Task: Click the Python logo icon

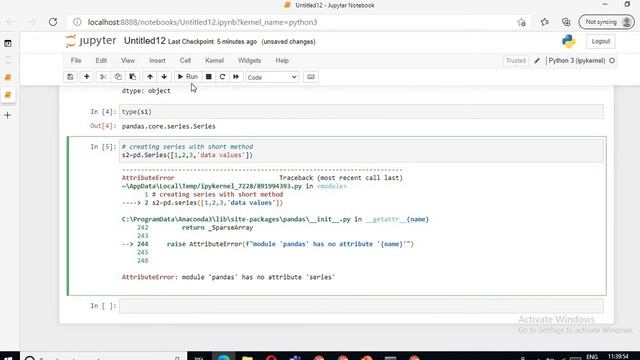Action: click(x=568, y=41)
